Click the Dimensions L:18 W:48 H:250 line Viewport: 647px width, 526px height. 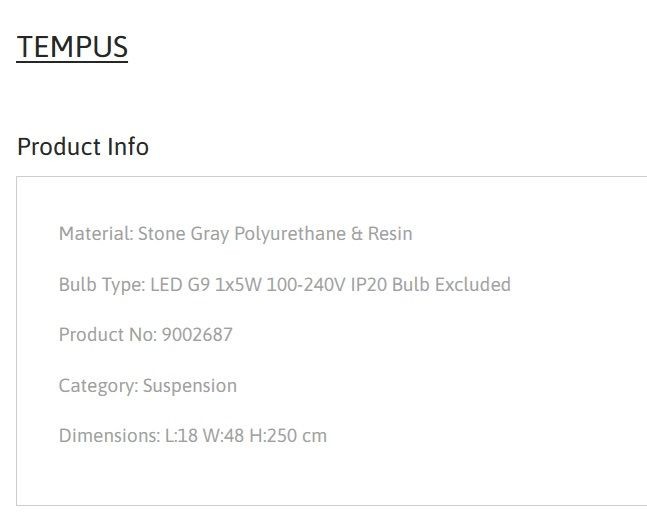[193, 436]
